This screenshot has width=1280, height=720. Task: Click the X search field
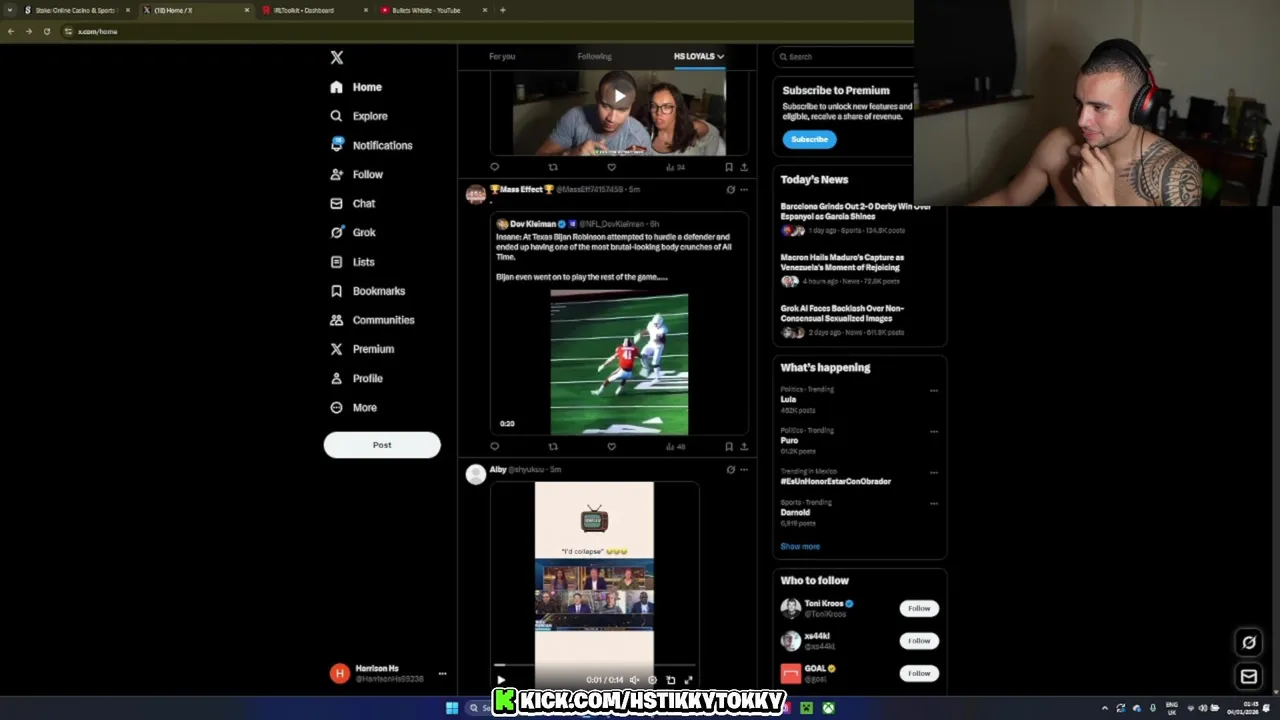pos(845,57)
